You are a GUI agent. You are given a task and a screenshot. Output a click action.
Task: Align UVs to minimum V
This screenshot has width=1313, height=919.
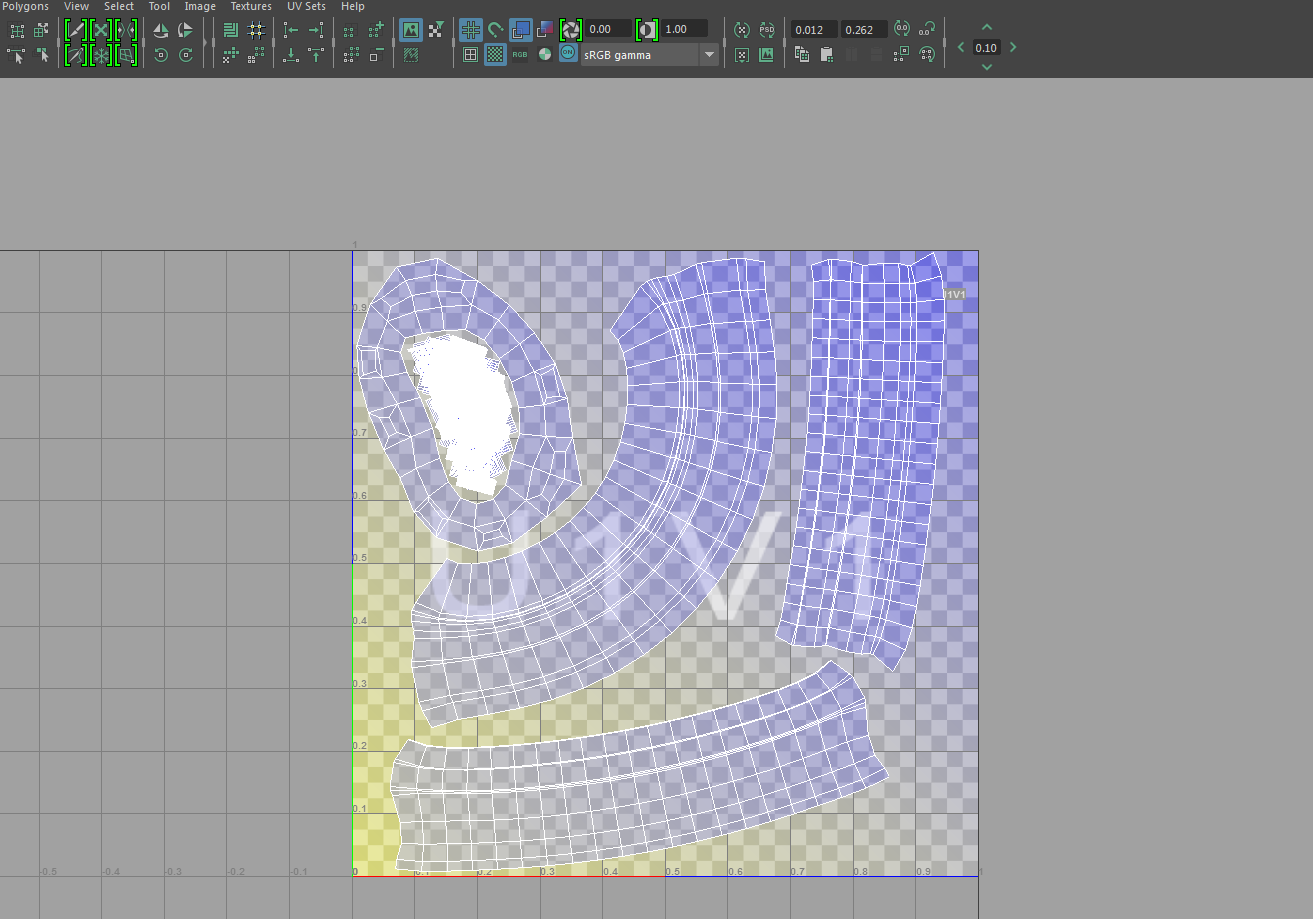291,55
